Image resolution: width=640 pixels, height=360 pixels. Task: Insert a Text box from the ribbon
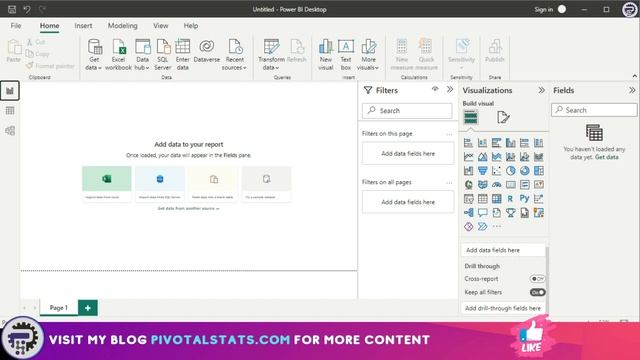[346, 55]
